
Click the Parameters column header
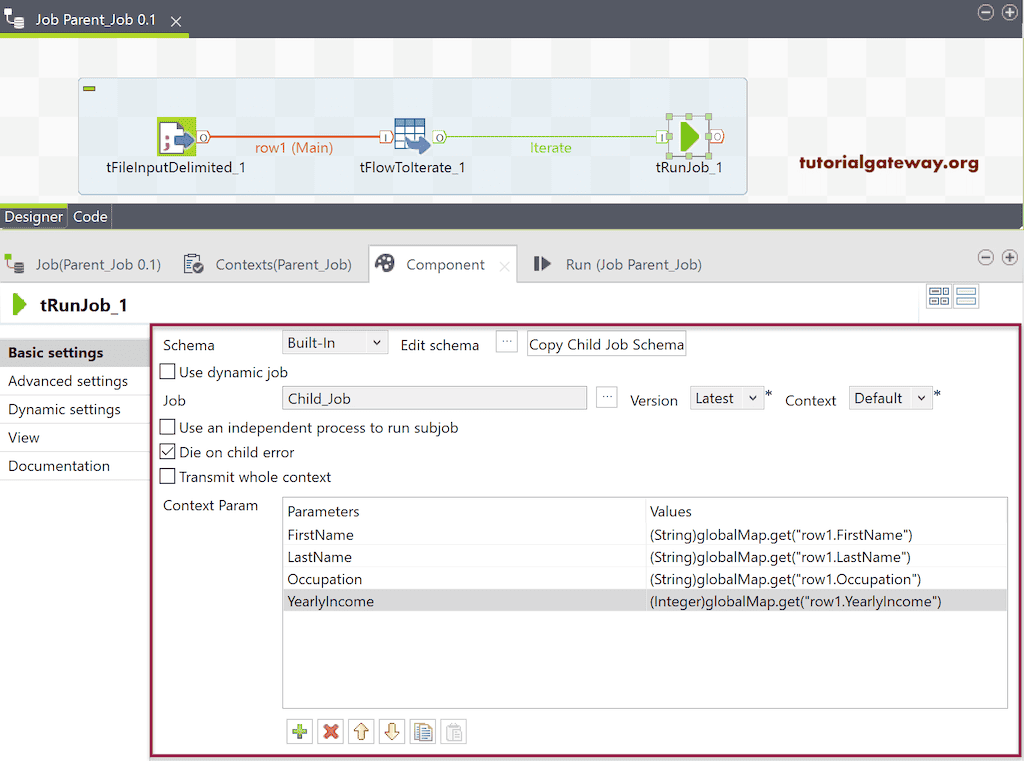click(x=464, y=511)
